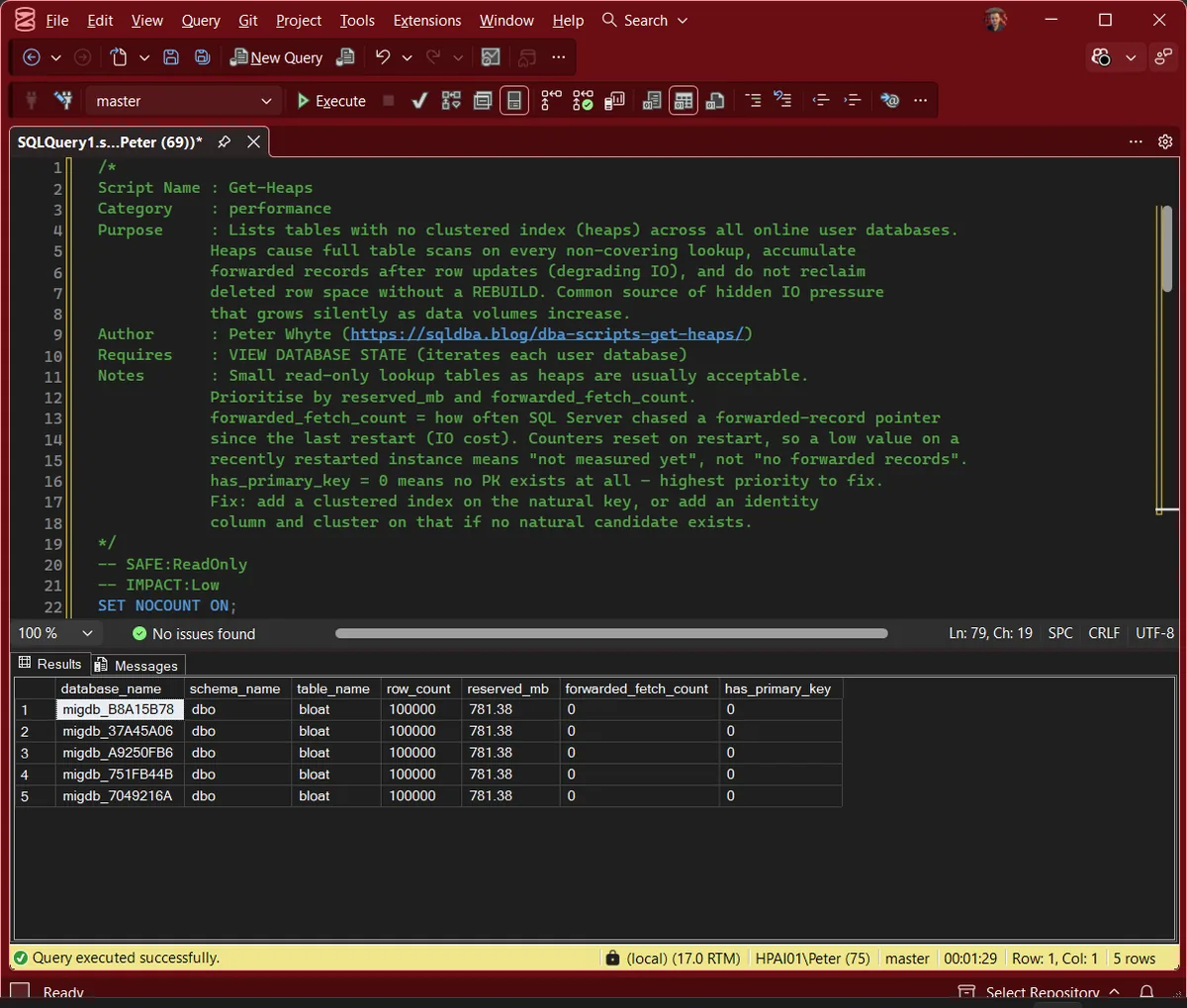Switch to the Messages tab

[137, 666]
